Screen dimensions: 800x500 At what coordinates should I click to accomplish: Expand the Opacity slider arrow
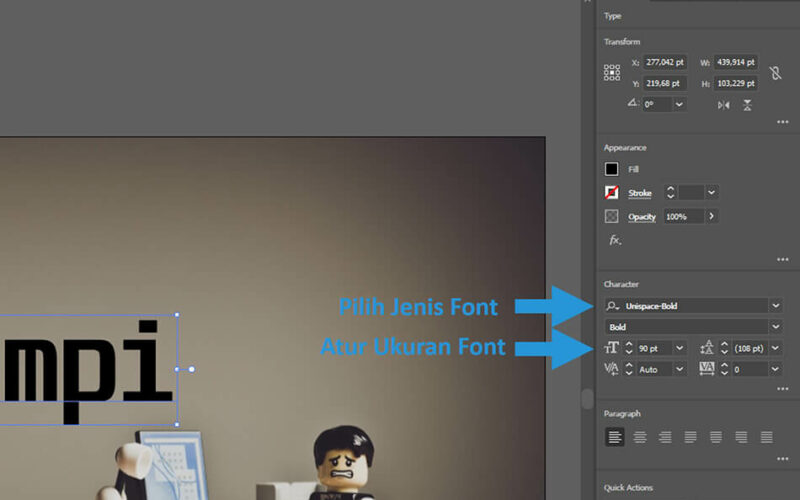[x=711, y=216]
